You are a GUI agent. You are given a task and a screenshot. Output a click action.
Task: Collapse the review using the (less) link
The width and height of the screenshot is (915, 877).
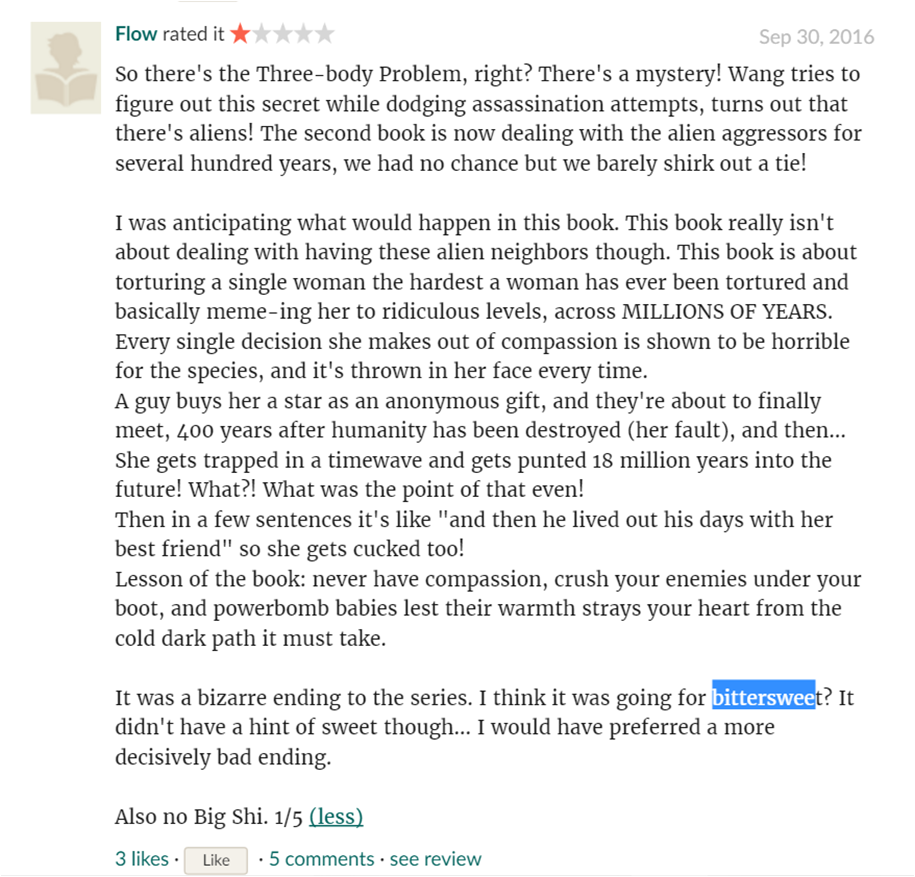336,817
